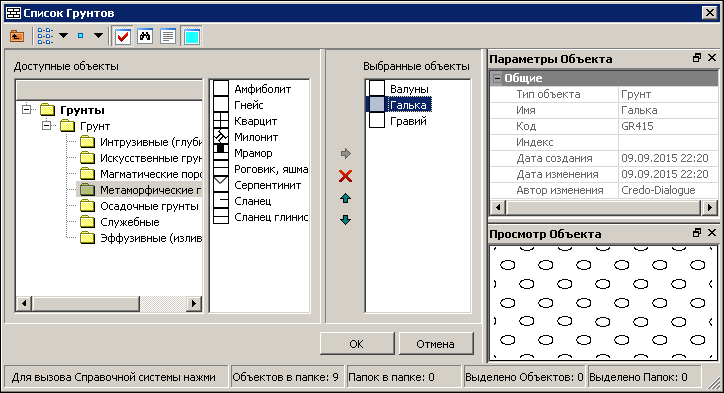
Task: Toggle the red checkmark toolbar button
Action: point(123,36)
